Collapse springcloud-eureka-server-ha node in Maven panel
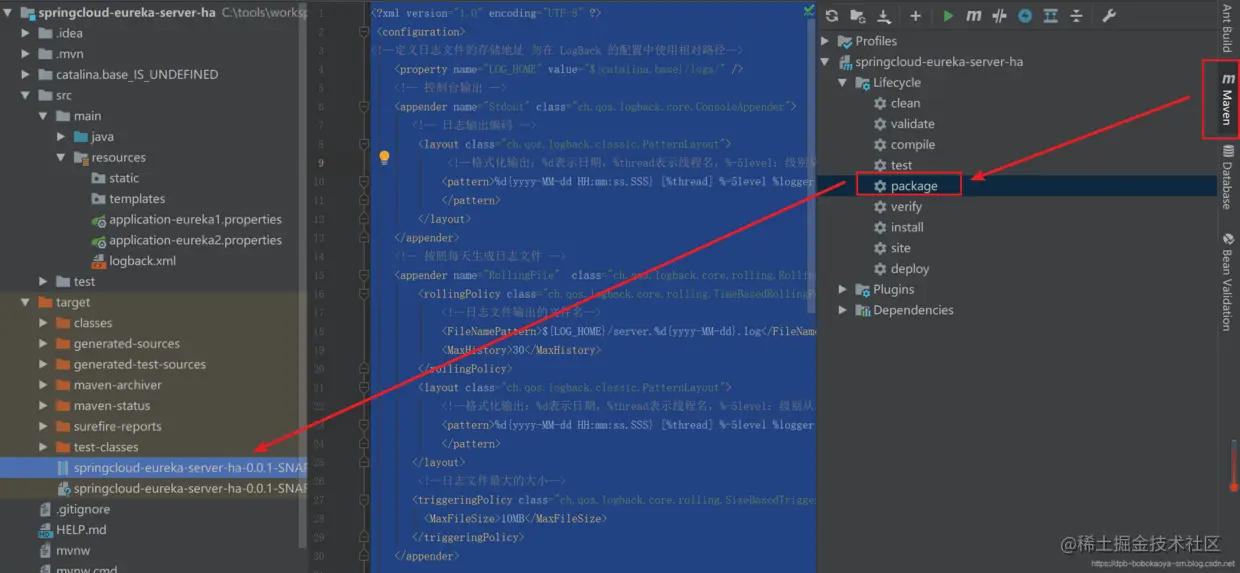 825,62
